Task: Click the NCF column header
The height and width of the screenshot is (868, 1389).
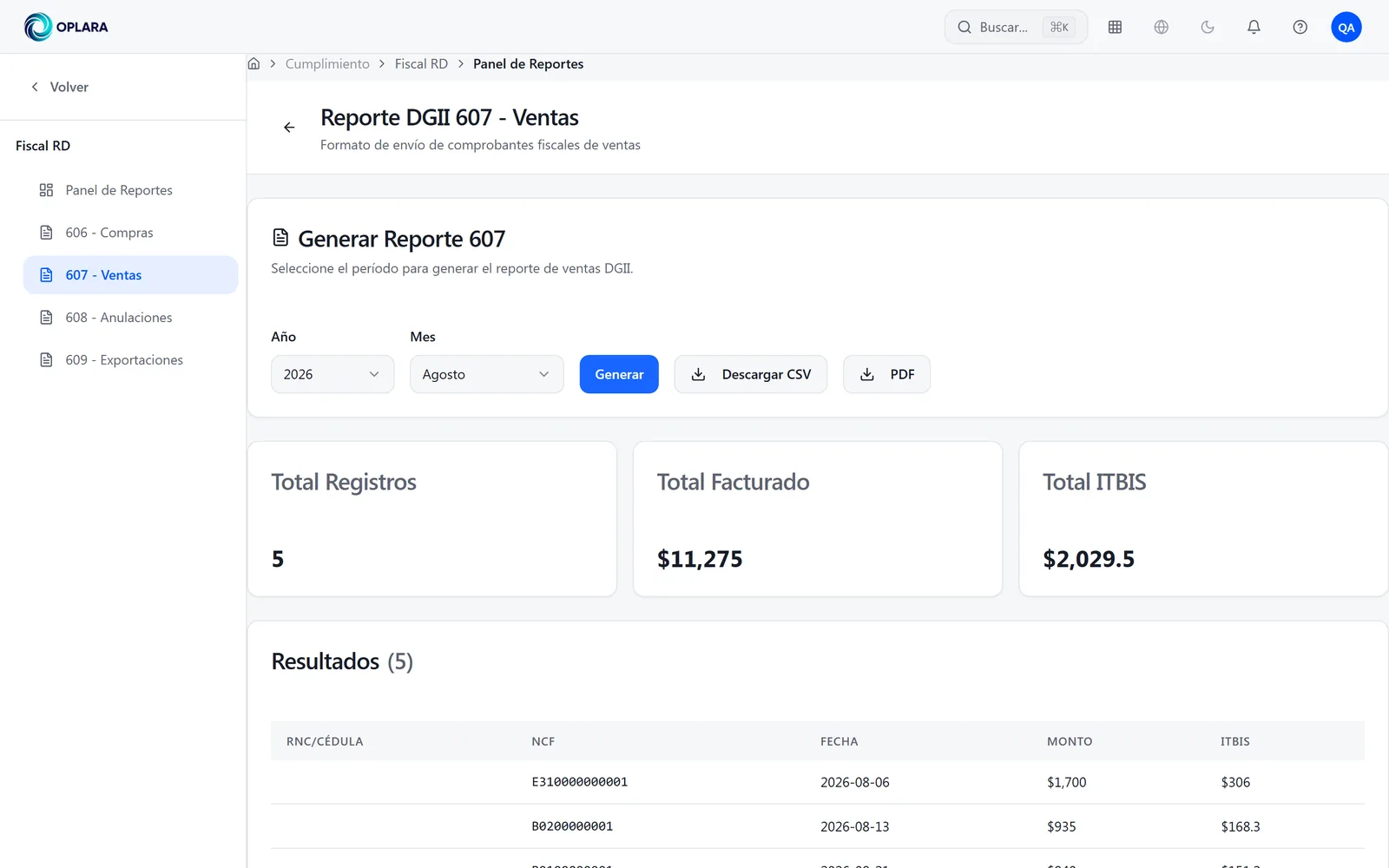Action: click(543, 741)
